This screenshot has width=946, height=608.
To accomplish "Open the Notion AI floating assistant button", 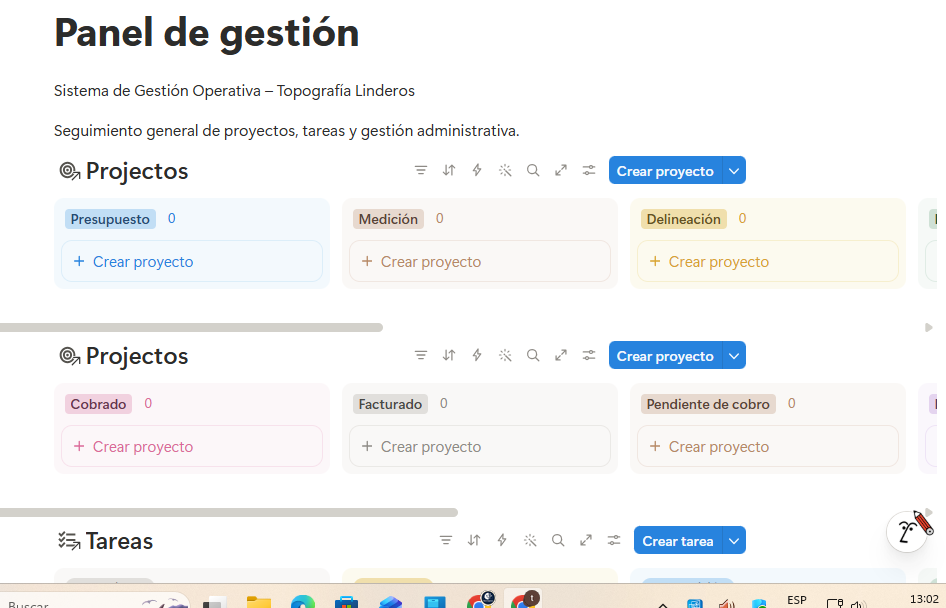I will coord(908,531).
